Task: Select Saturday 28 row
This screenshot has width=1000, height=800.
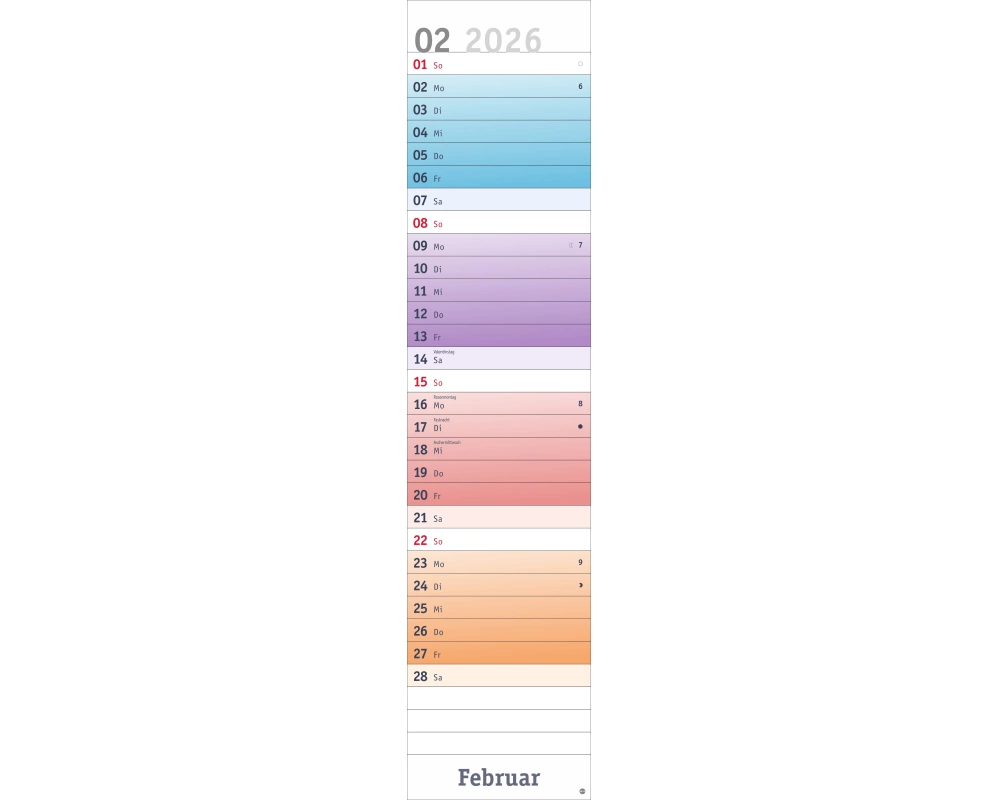Action: coord(499,676)
